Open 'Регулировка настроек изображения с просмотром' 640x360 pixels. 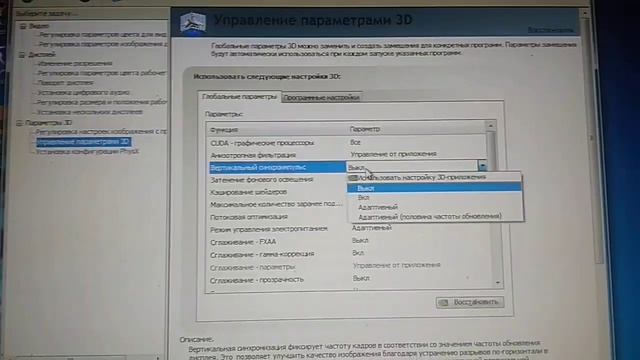[x=101, y=131]
